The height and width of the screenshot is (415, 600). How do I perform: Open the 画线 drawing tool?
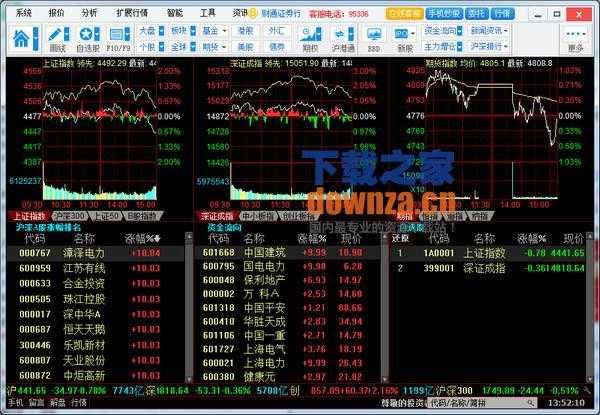coord(57,38)
